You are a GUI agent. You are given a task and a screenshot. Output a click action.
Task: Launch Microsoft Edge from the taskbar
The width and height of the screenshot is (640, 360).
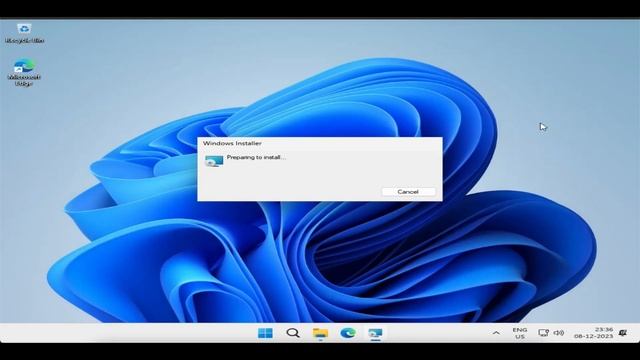[348, 333]
